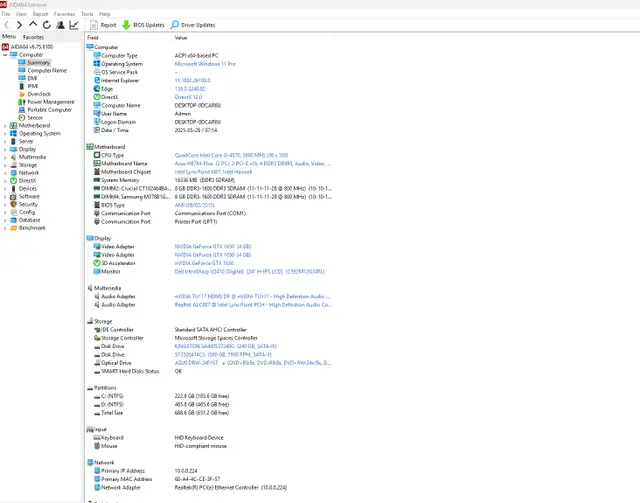Select Sensor tree item
Image resolution: width=640 pixels, height=503 pixels.
pos(35,118)
